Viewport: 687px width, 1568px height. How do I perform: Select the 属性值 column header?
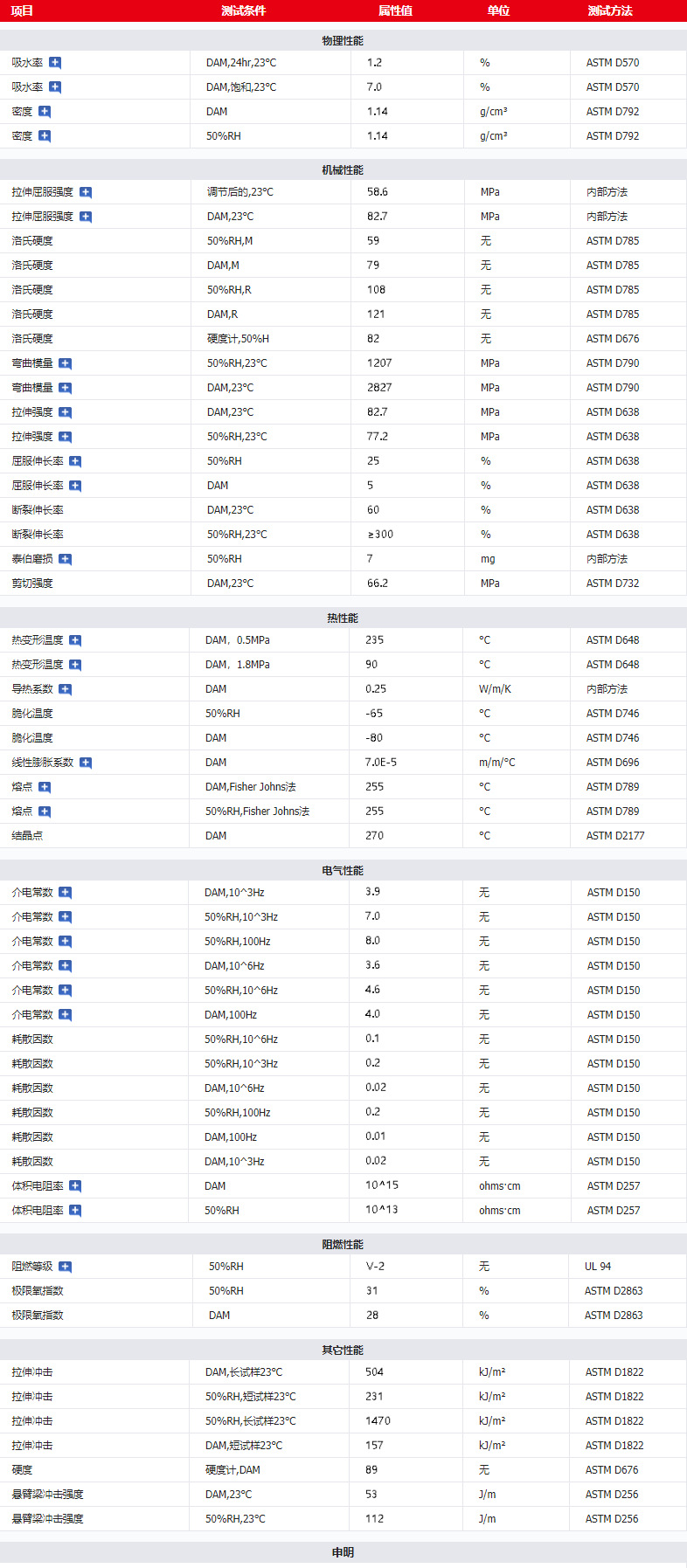tap(395, 10)
